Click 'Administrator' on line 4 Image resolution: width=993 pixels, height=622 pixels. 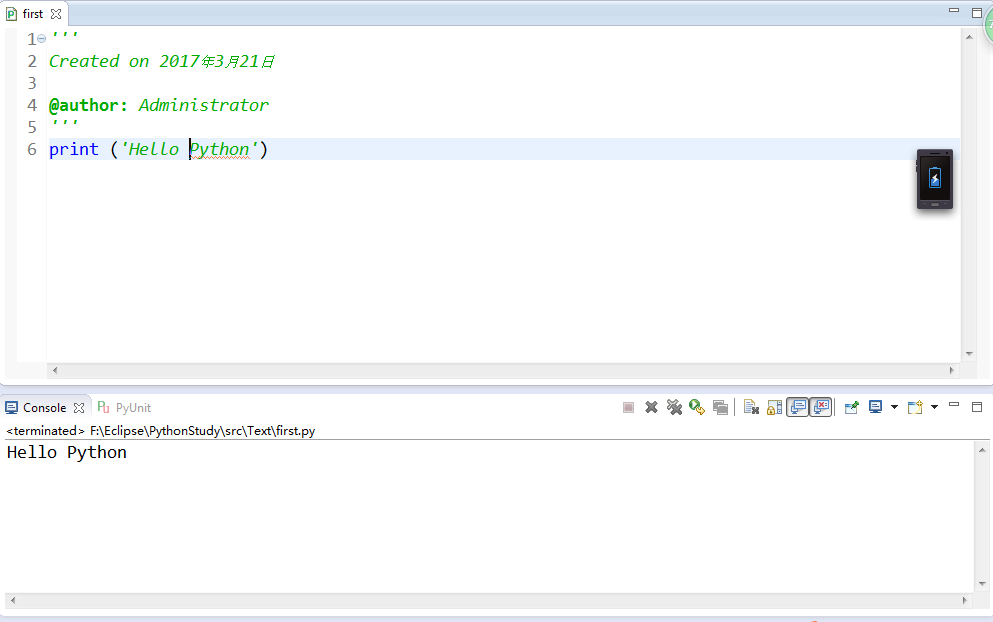point(203,105)
